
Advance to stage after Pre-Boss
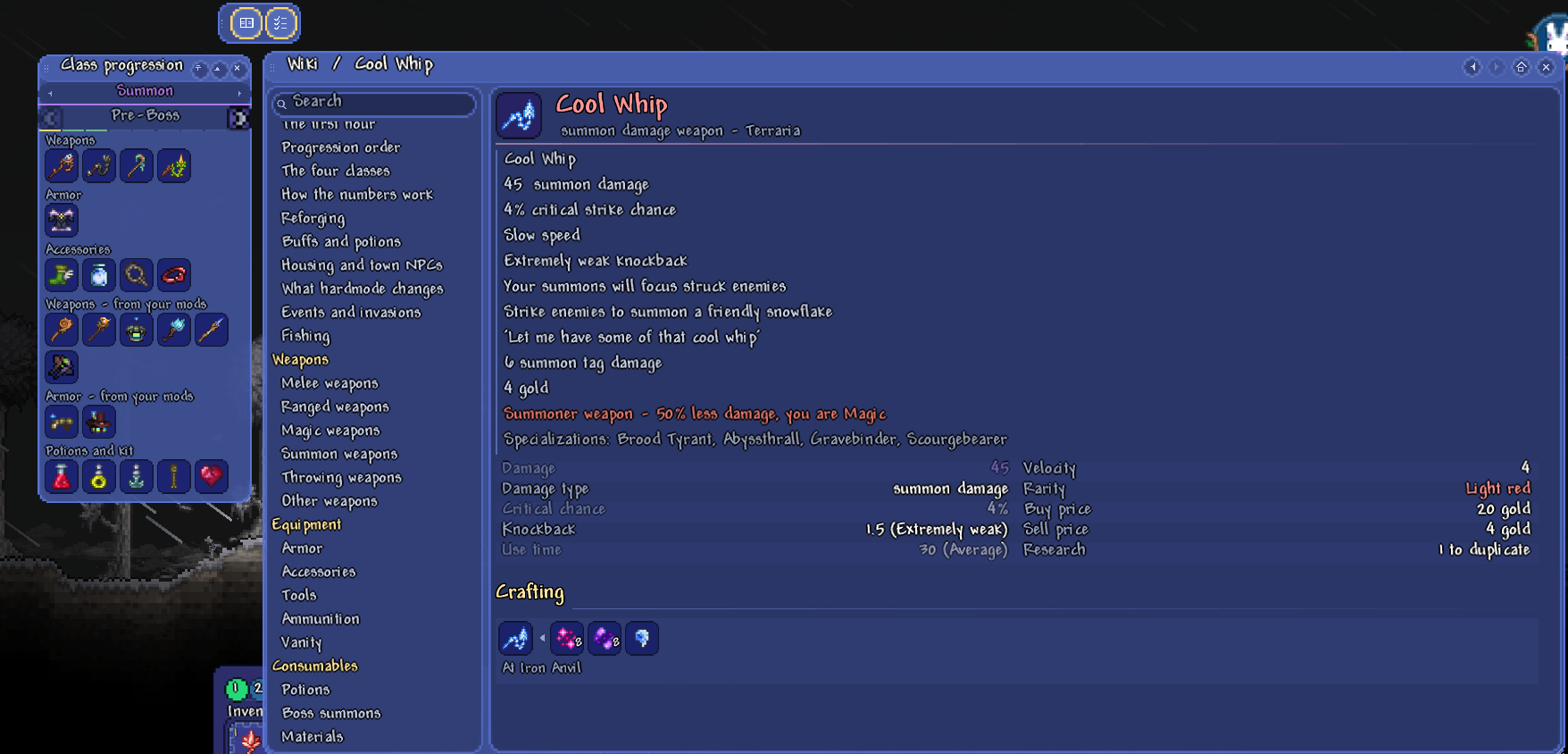pyautogui.click(x=238, y=117)
